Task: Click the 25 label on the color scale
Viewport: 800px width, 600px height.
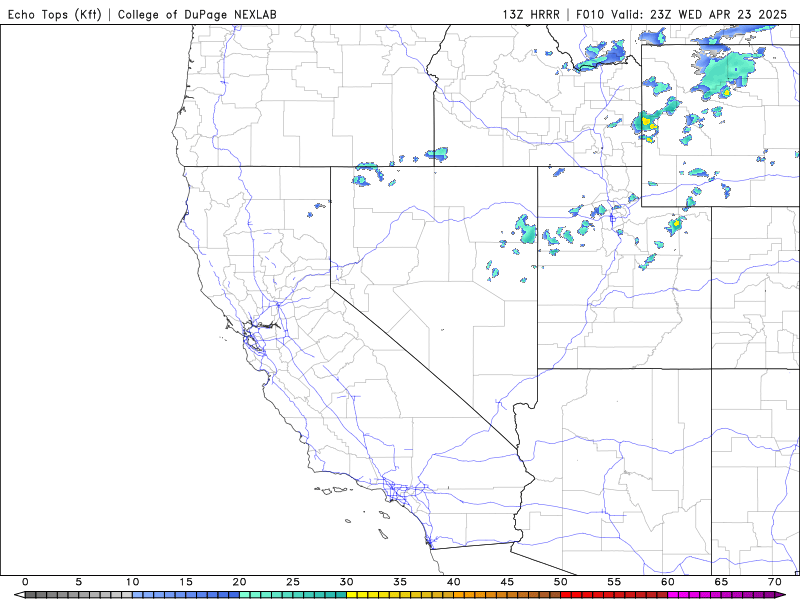Action: coord(293,582)
